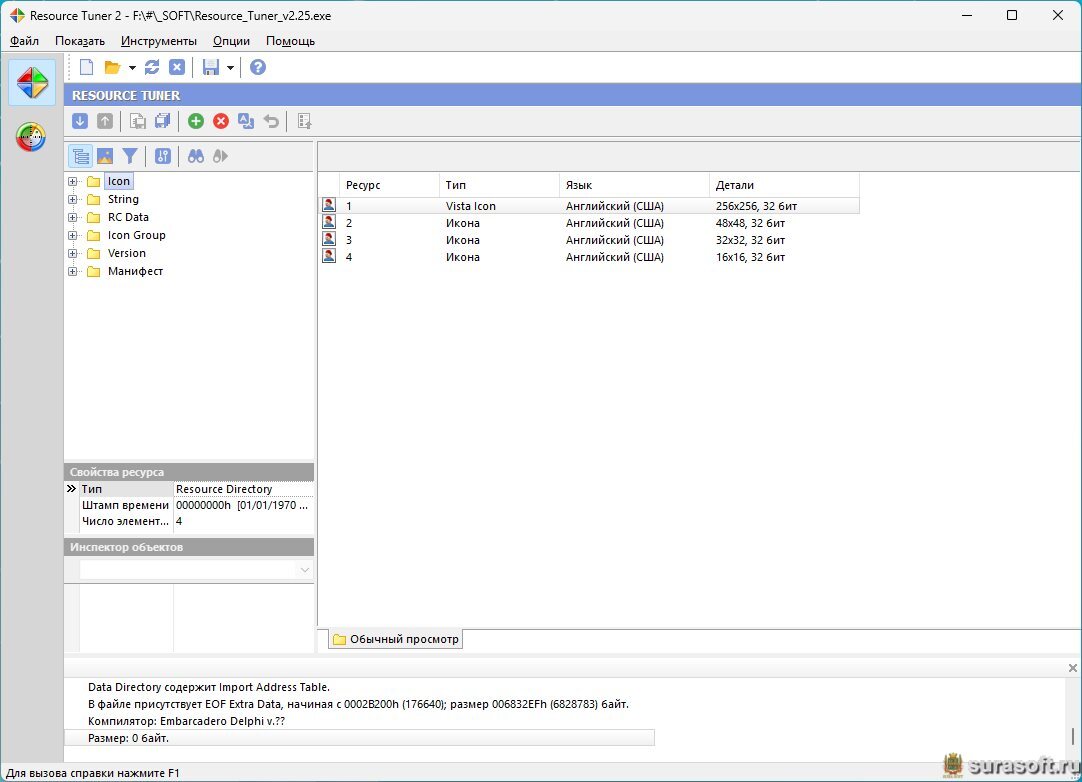Click the New file icon in the toolbar

click(x=86, y=67)
